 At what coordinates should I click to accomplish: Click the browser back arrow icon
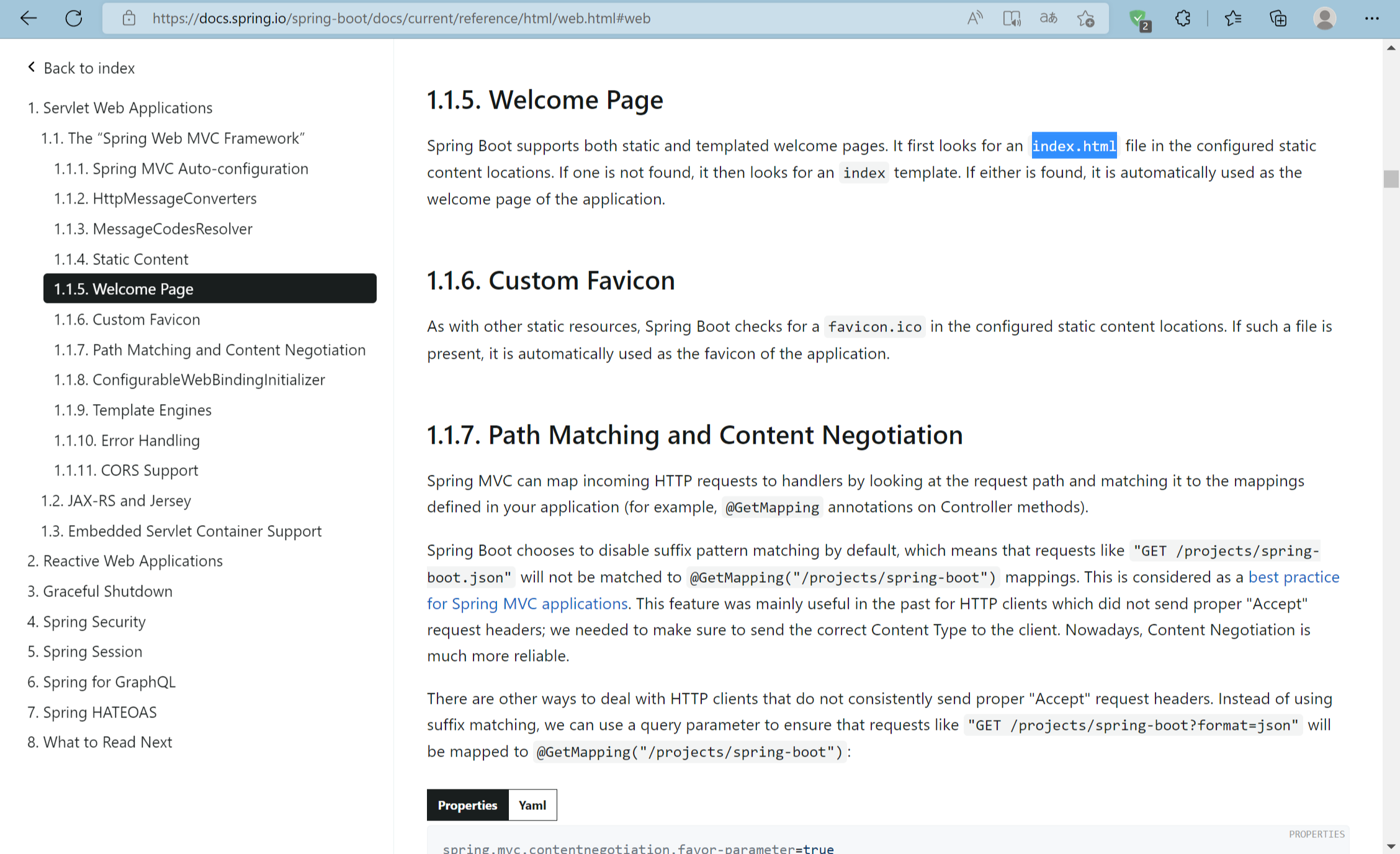point(29,18)
